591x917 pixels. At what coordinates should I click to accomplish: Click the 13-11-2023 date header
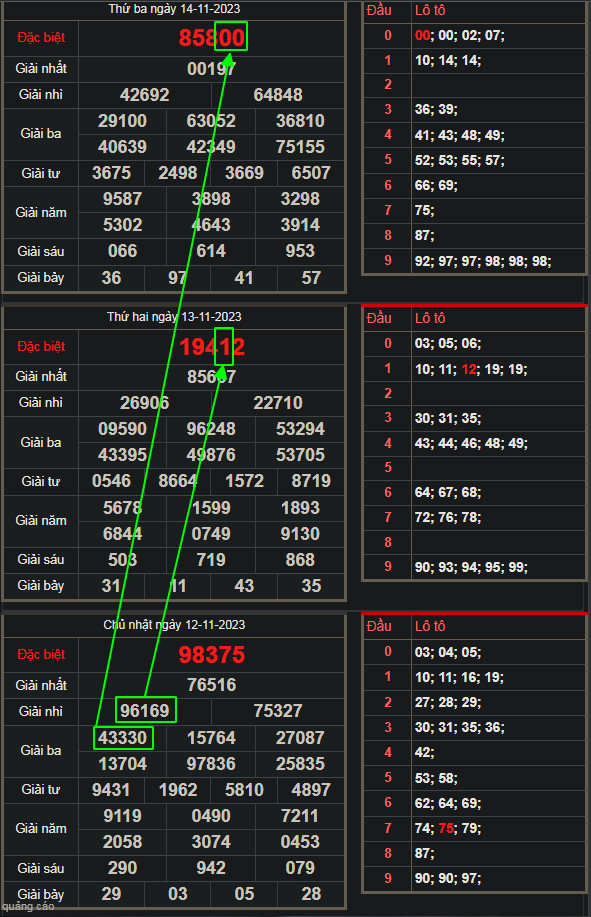point(174,317)
